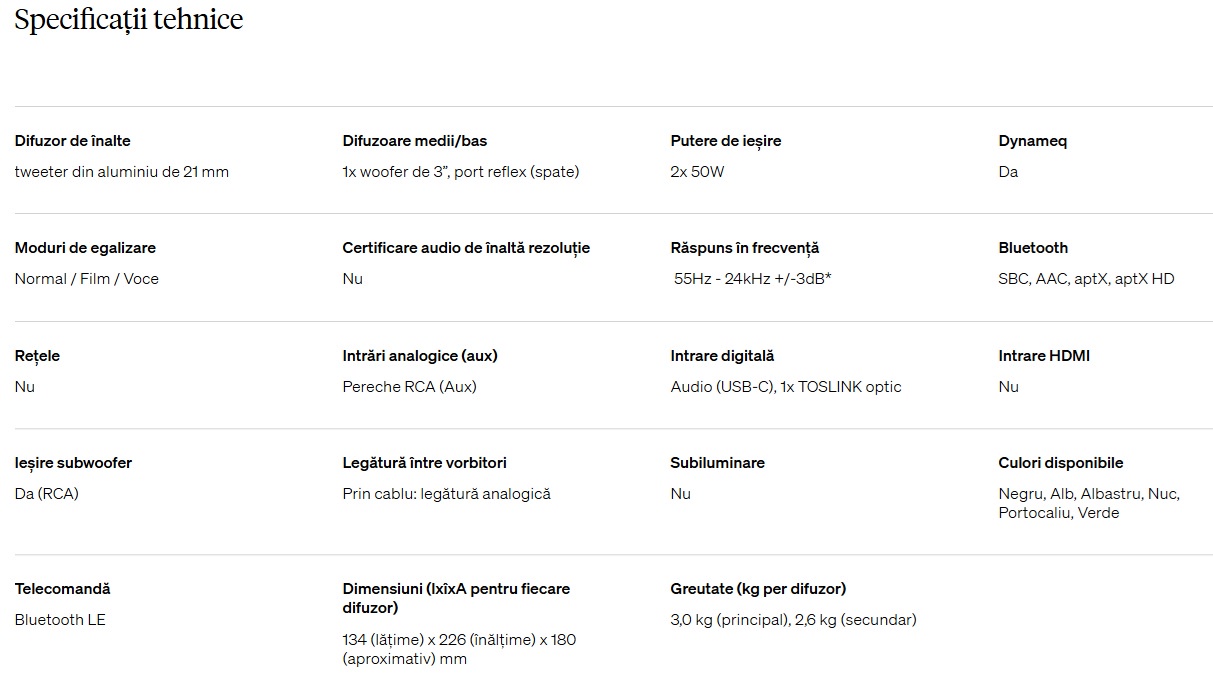Click the 'Bluetooth LE' remote value
Viewport: 1213px width, 681px height.
tap(60, 620)
